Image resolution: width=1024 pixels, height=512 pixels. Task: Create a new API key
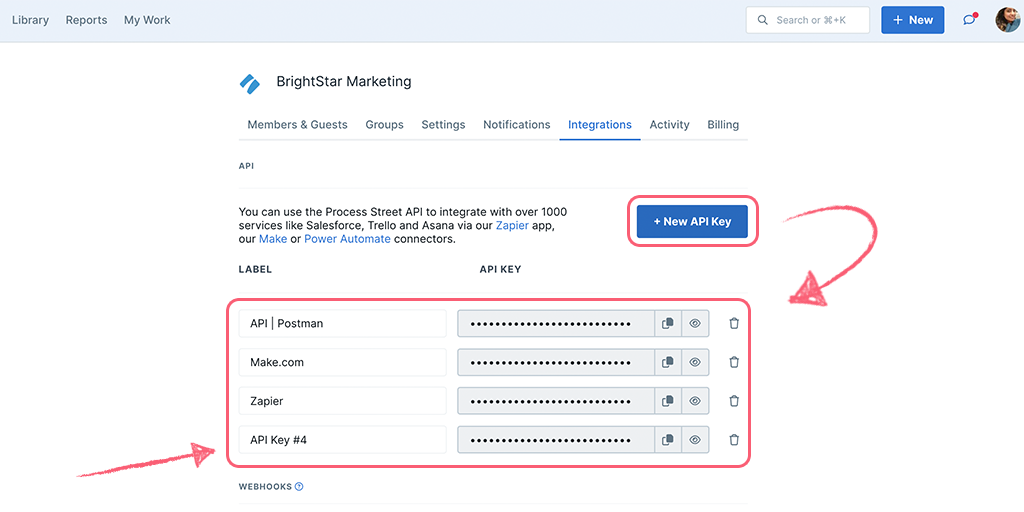(692, 221)
